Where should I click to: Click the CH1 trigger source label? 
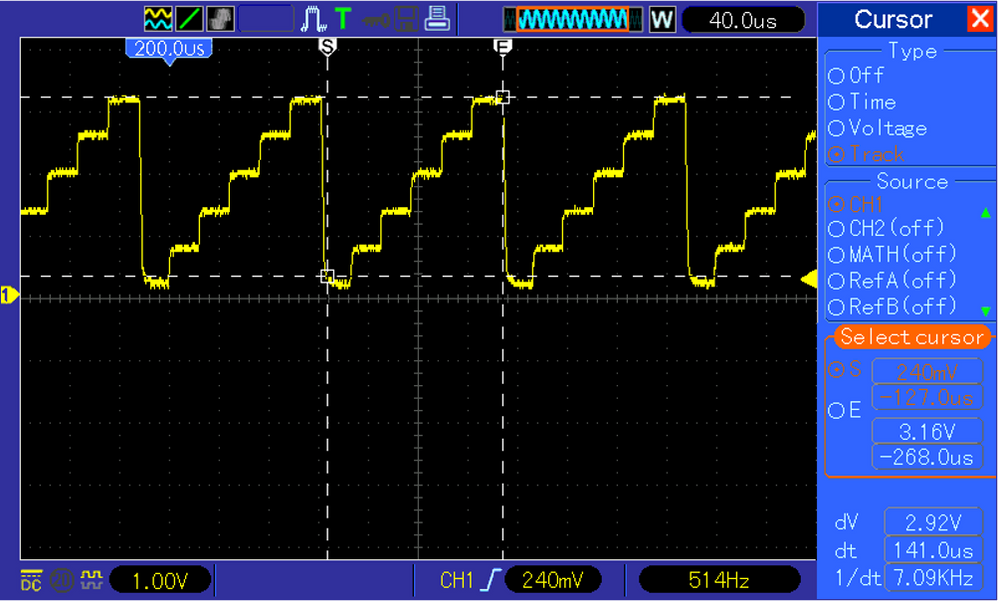pyautogui.click(x=457, y=580)
